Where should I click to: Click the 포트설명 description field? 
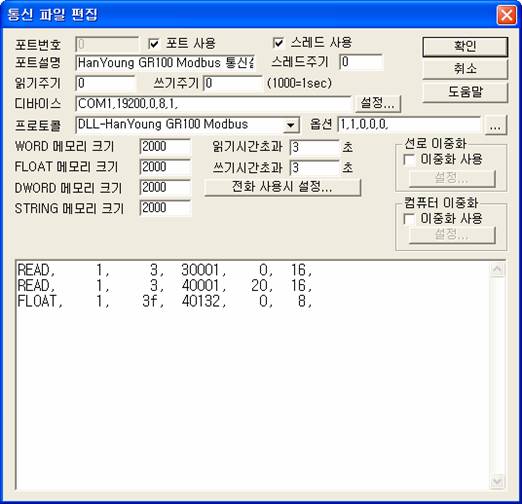[x=166, y=63]
